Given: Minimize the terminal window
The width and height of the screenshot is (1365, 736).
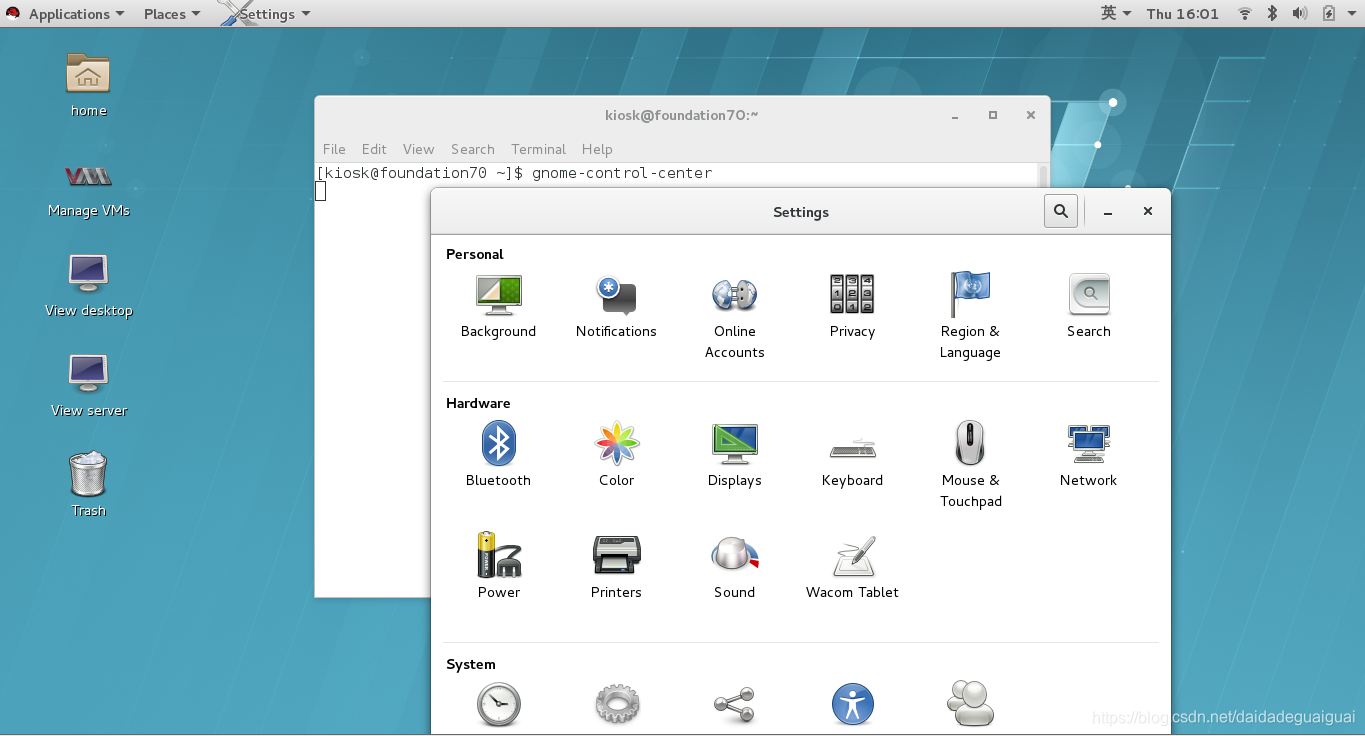Looking at the screenshot, I should (955, 115).
